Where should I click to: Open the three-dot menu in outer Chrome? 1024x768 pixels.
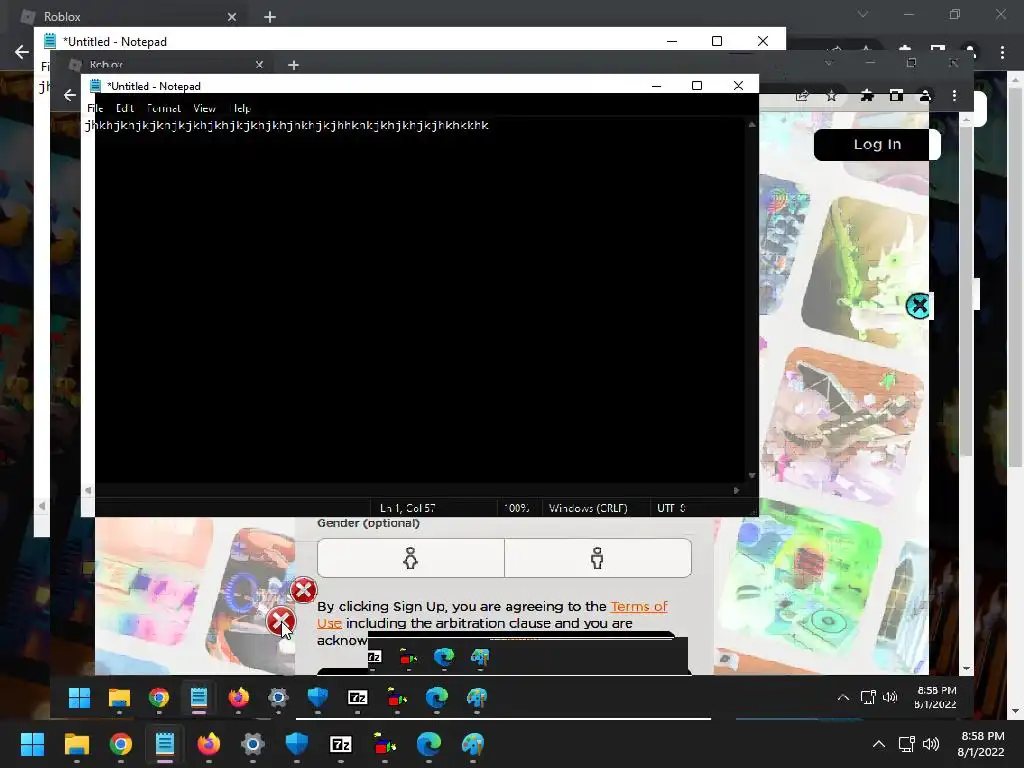coord(1002,52)
